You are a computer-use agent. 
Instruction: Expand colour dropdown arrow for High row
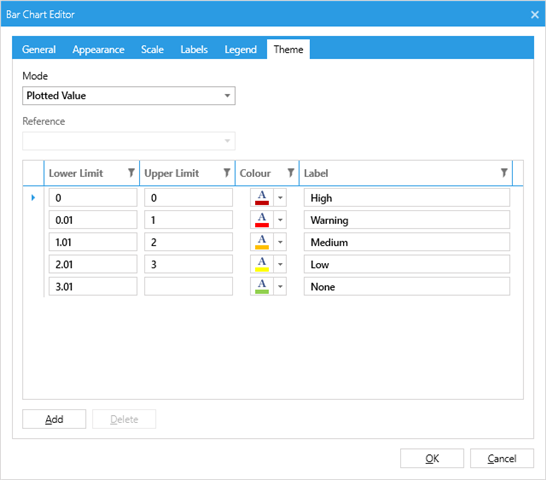pos(280,198)
